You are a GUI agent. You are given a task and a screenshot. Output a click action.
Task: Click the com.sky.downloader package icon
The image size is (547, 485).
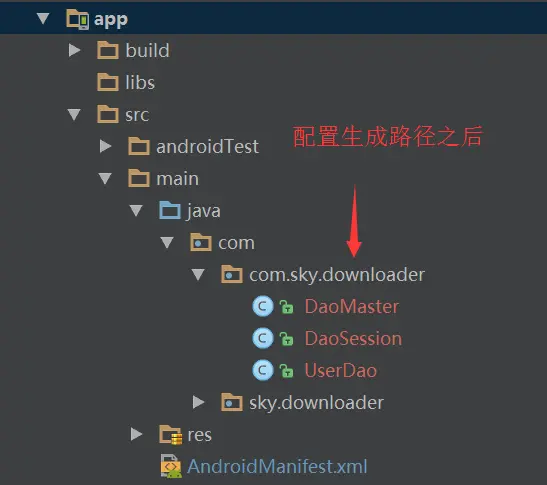tap(232, 274)
